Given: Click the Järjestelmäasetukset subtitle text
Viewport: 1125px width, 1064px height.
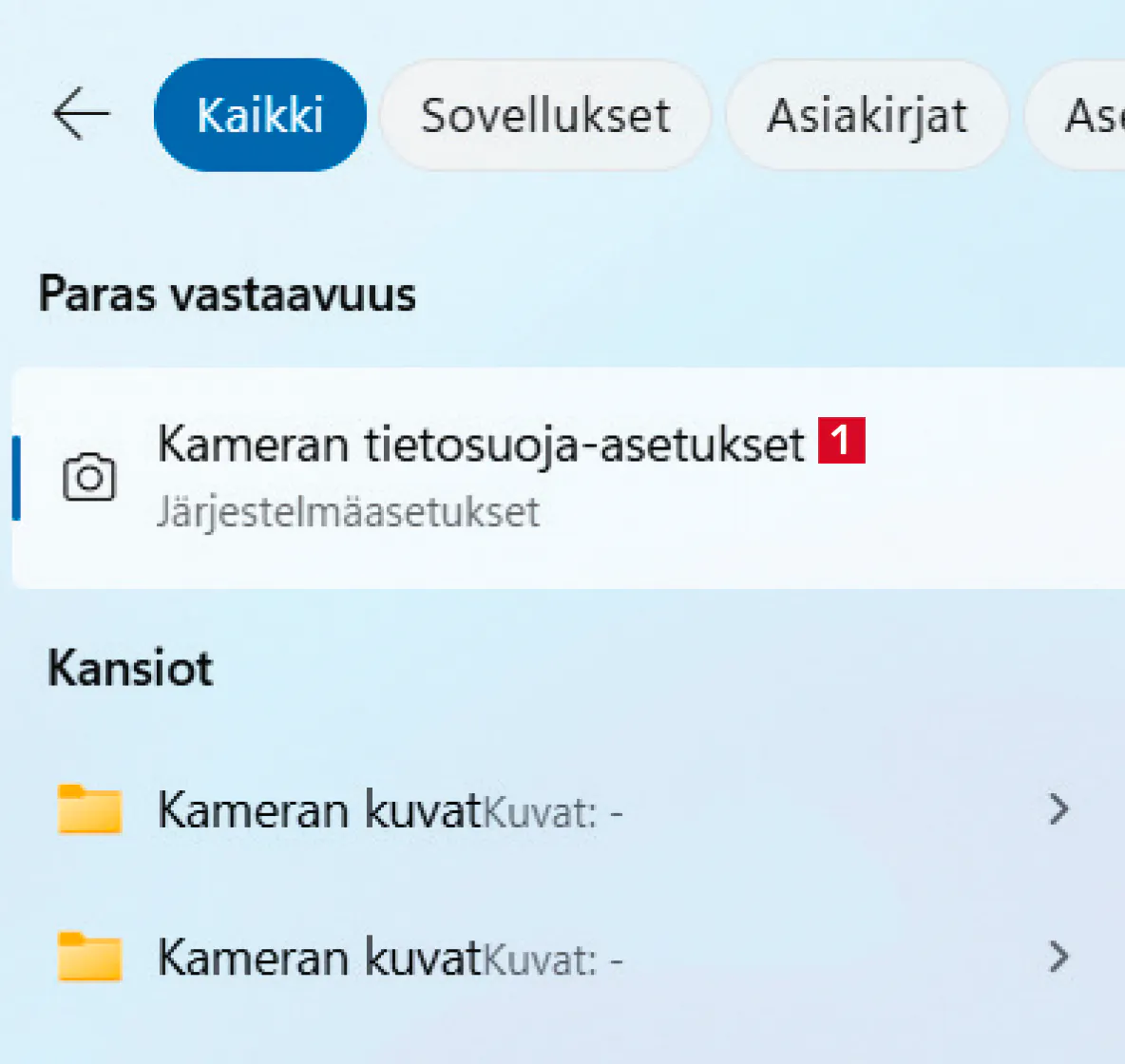Looking at the screenshot, I should [x=348, y=512].
